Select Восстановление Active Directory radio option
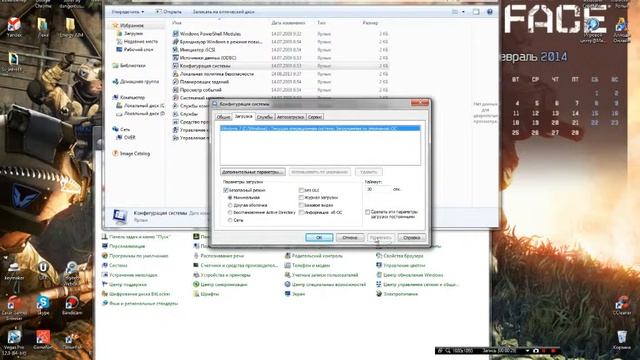Image resolution: width=640 pixels, height=360 pixels. click(230, 213)
